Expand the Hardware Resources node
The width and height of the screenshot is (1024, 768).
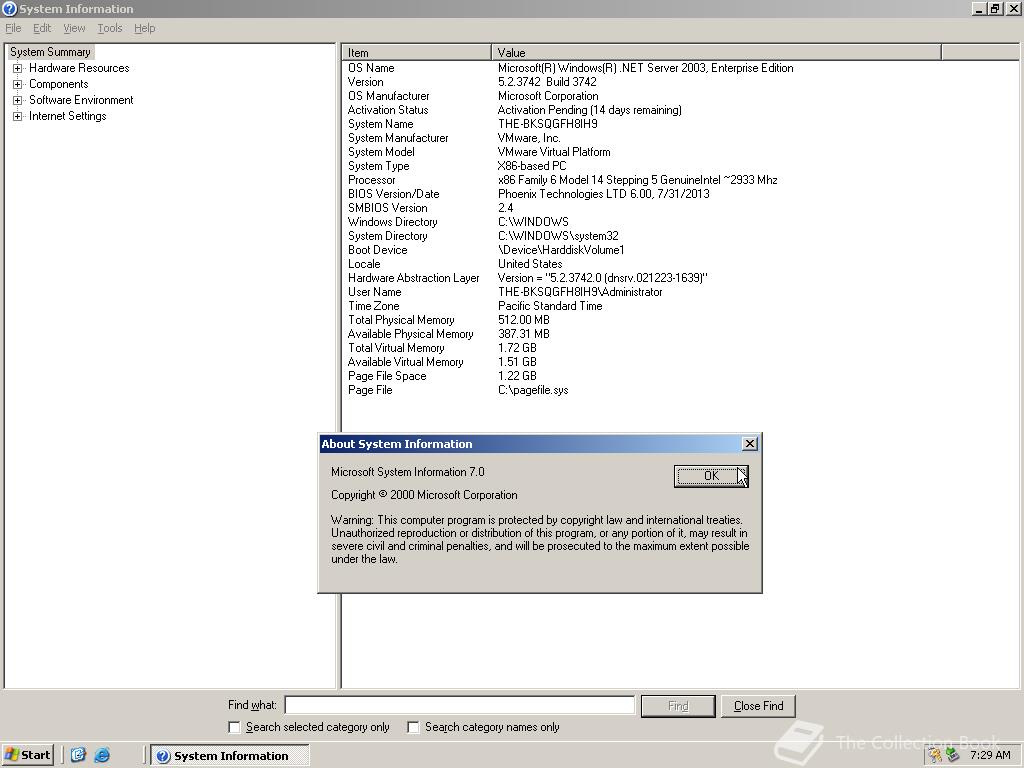click(18, 68)
